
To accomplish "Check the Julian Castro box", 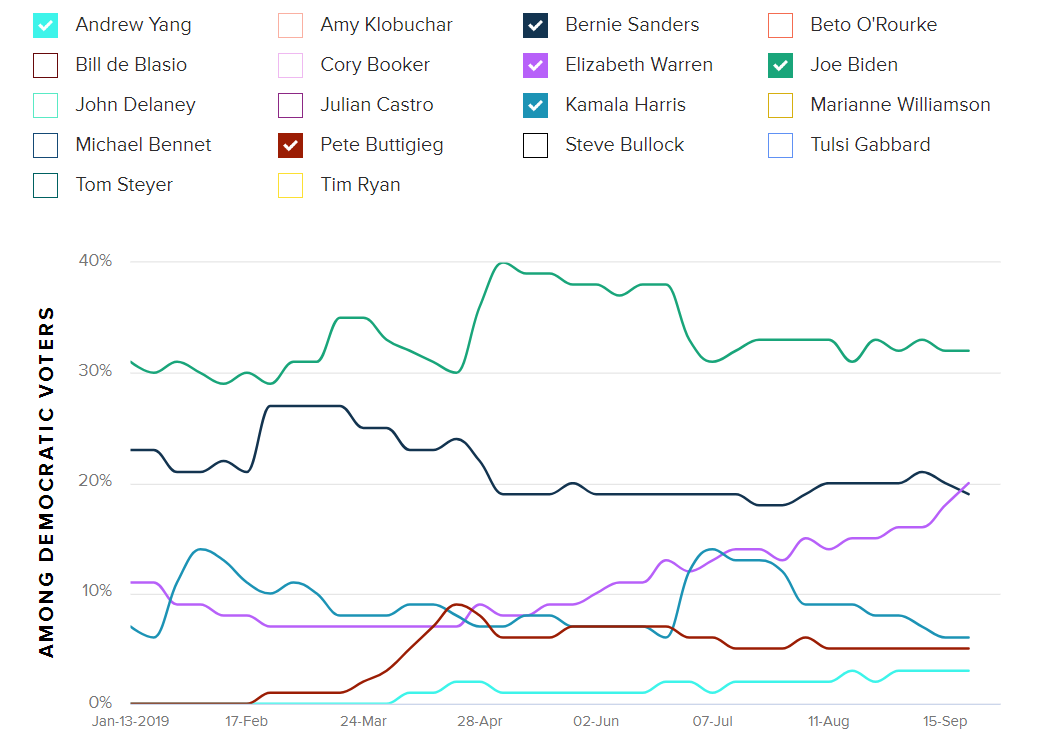I will (290, 105).
